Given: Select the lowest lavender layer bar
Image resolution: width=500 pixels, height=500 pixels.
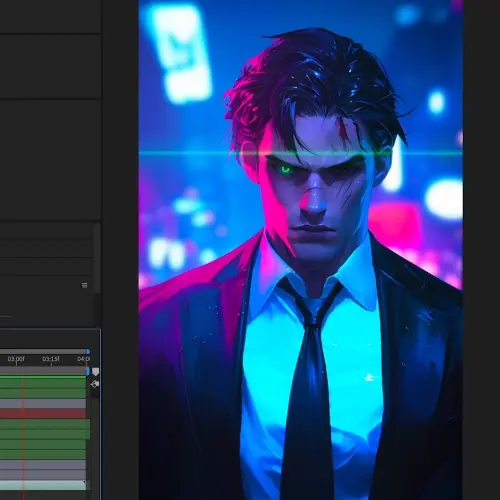Looking at the screenshot, I should point(43,475).
